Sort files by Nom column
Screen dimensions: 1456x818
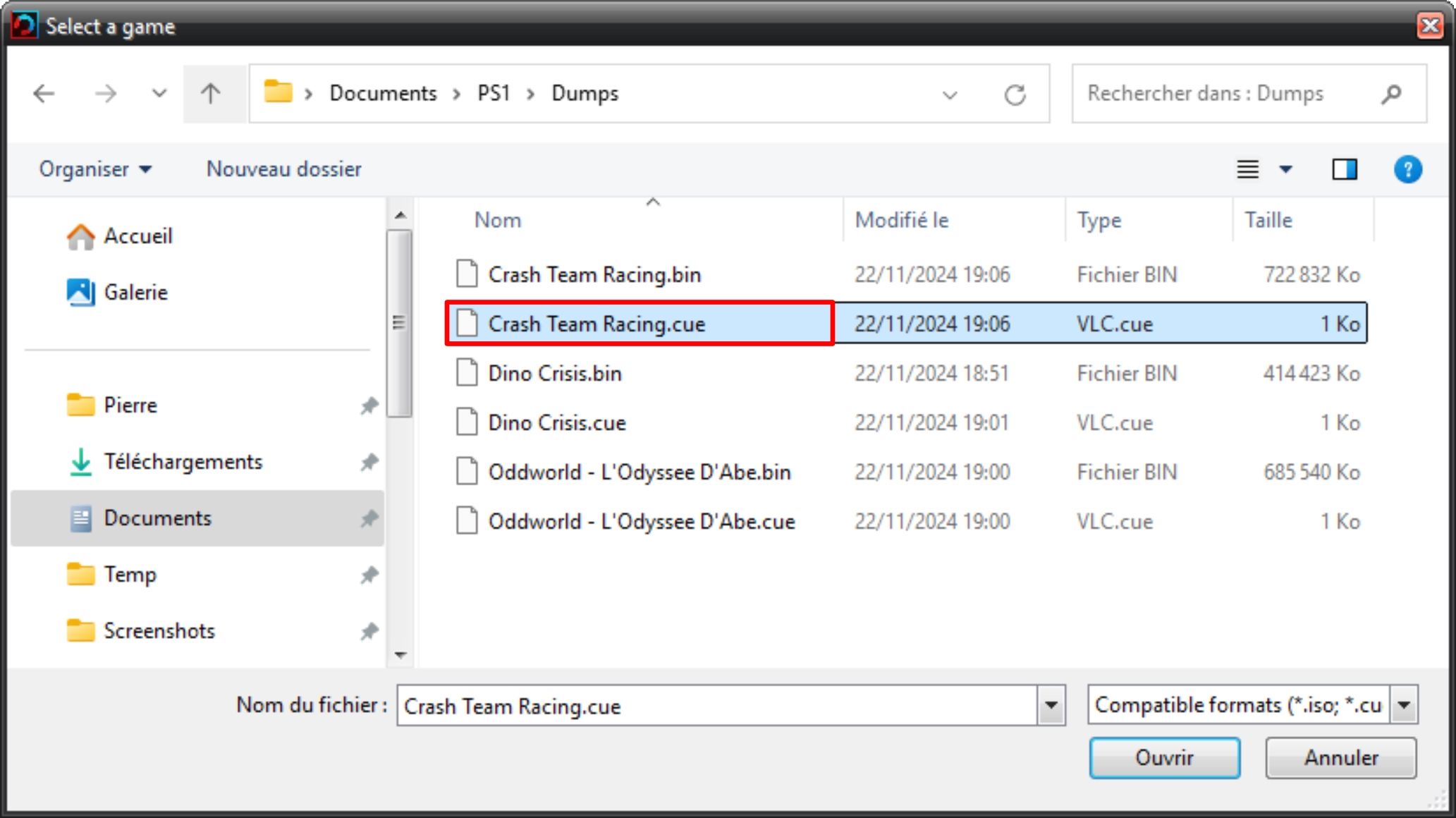pyautogui.click(x=498, y=220)
